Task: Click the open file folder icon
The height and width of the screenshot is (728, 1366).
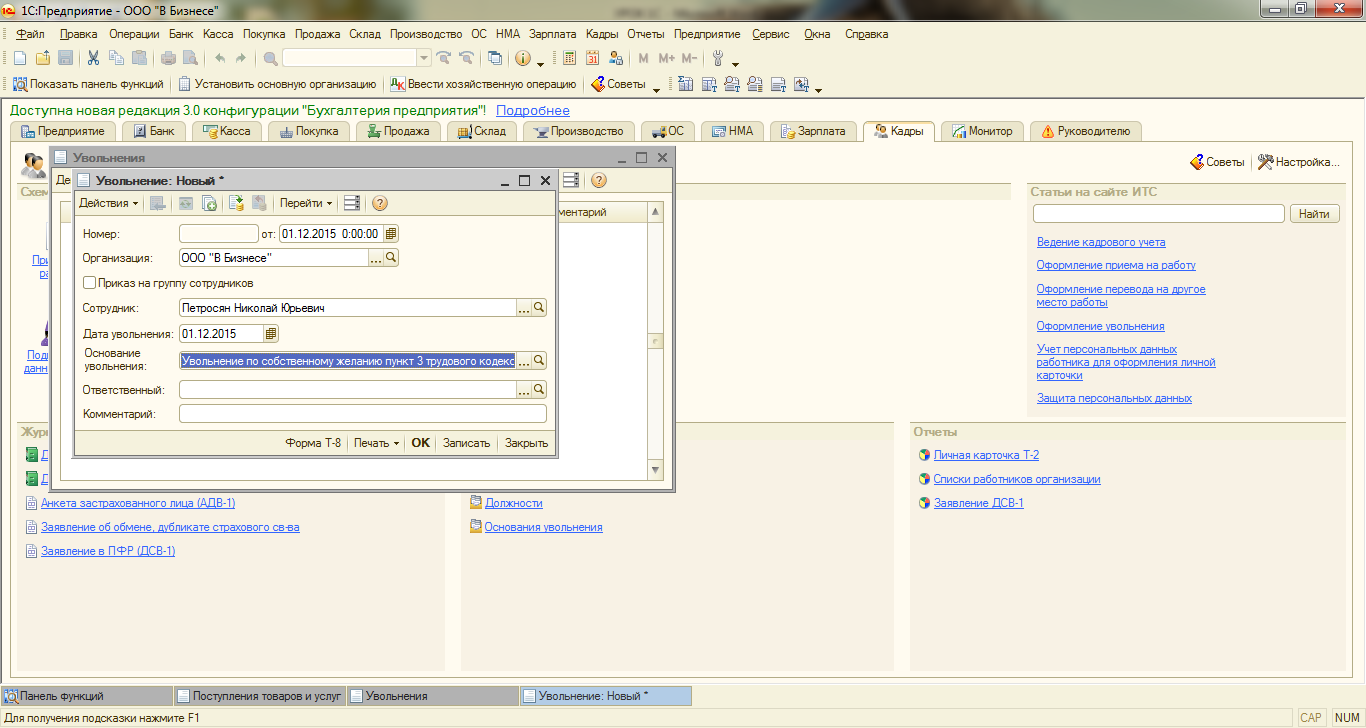Action: tap(43, 58)
